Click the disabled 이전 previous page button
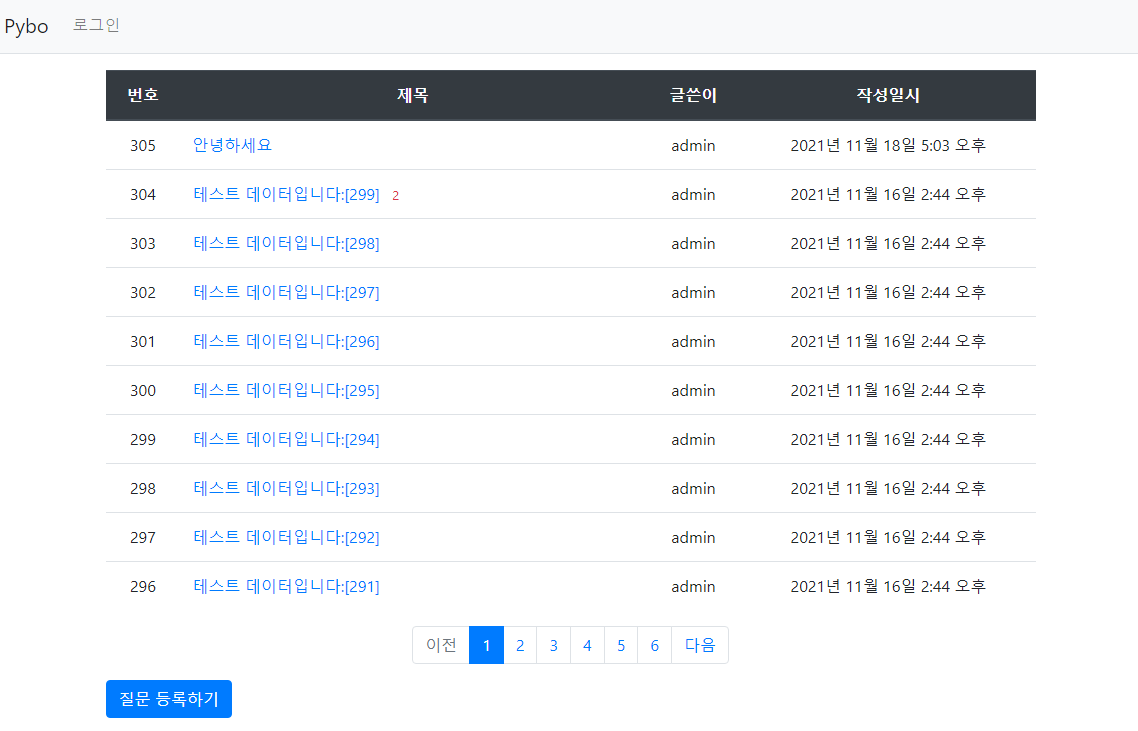Screen dimensions: 1138x731 point(441,645)
